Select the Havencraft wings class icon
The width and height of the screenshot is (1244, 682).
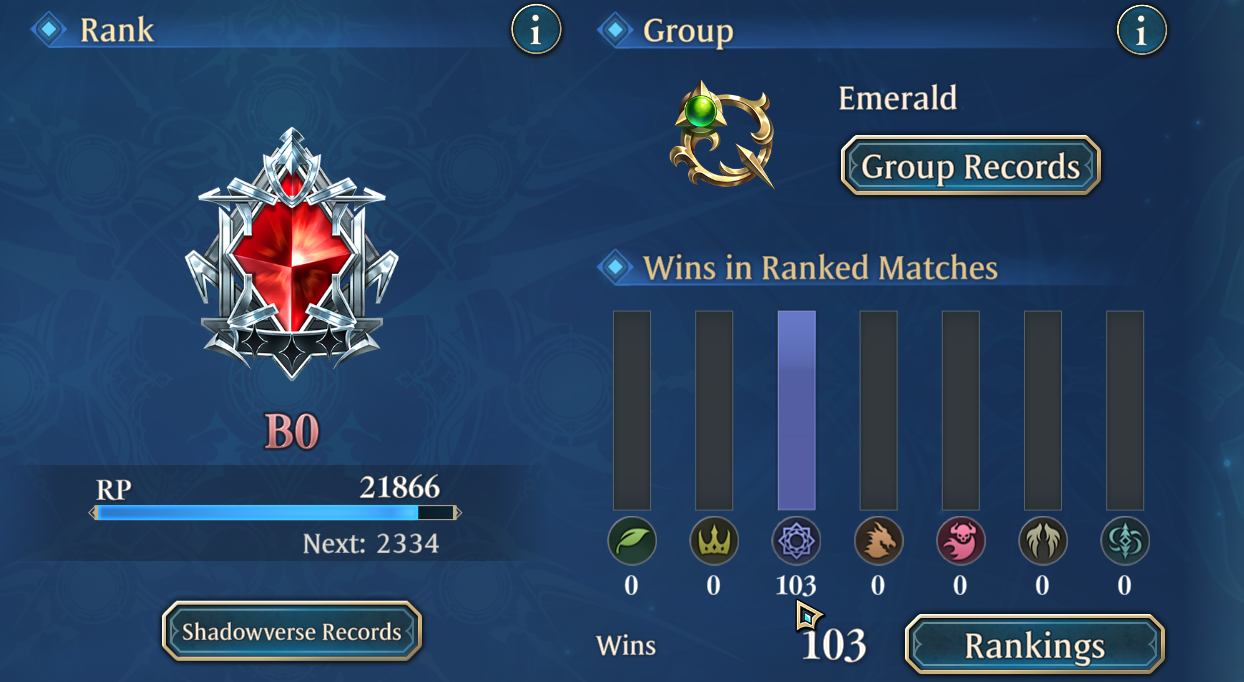[1043, 542]
